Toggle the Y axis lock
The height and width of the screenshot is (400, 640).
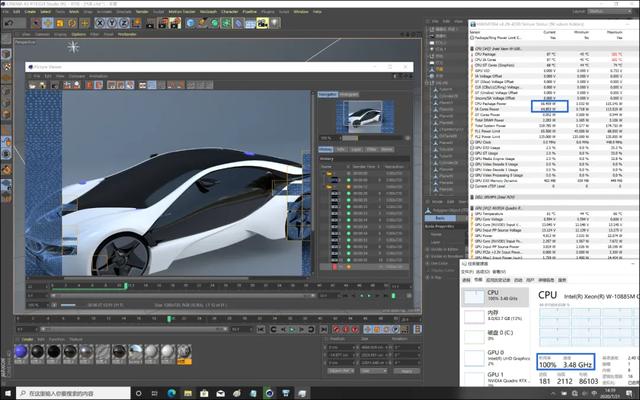pos(112,23)
